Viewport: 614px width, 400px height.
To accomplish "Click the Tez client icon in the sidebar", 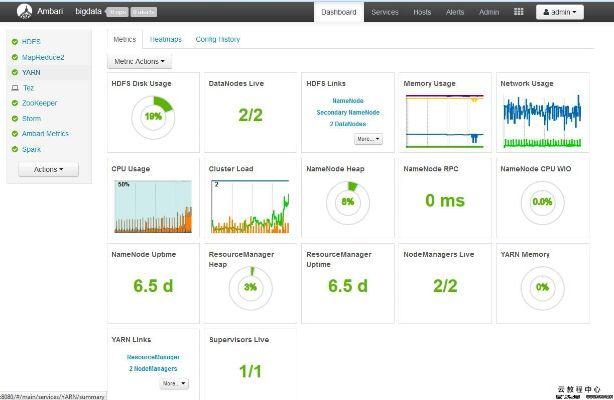I will click(x=14, y=88).
